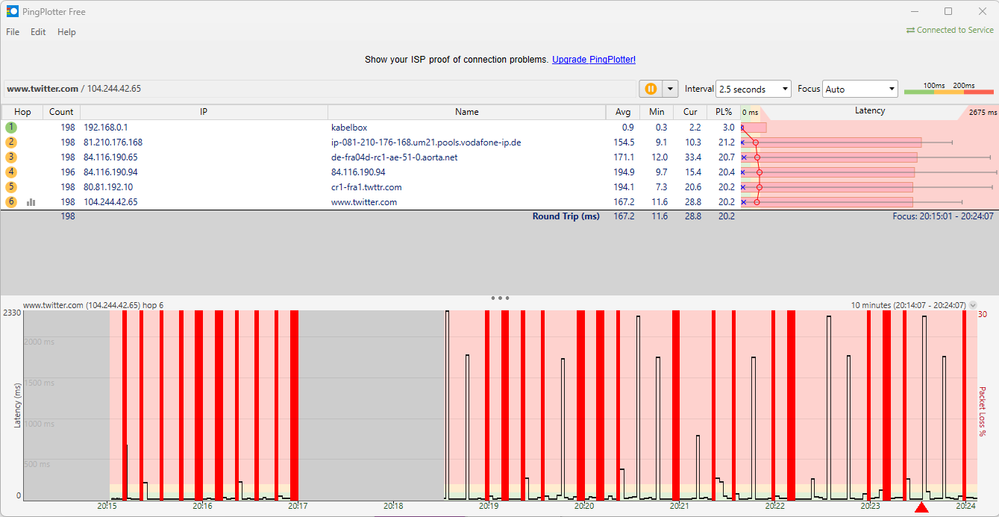Open the File menu
This screenshot has width=999, height=517.
click(x=13, y=32)
